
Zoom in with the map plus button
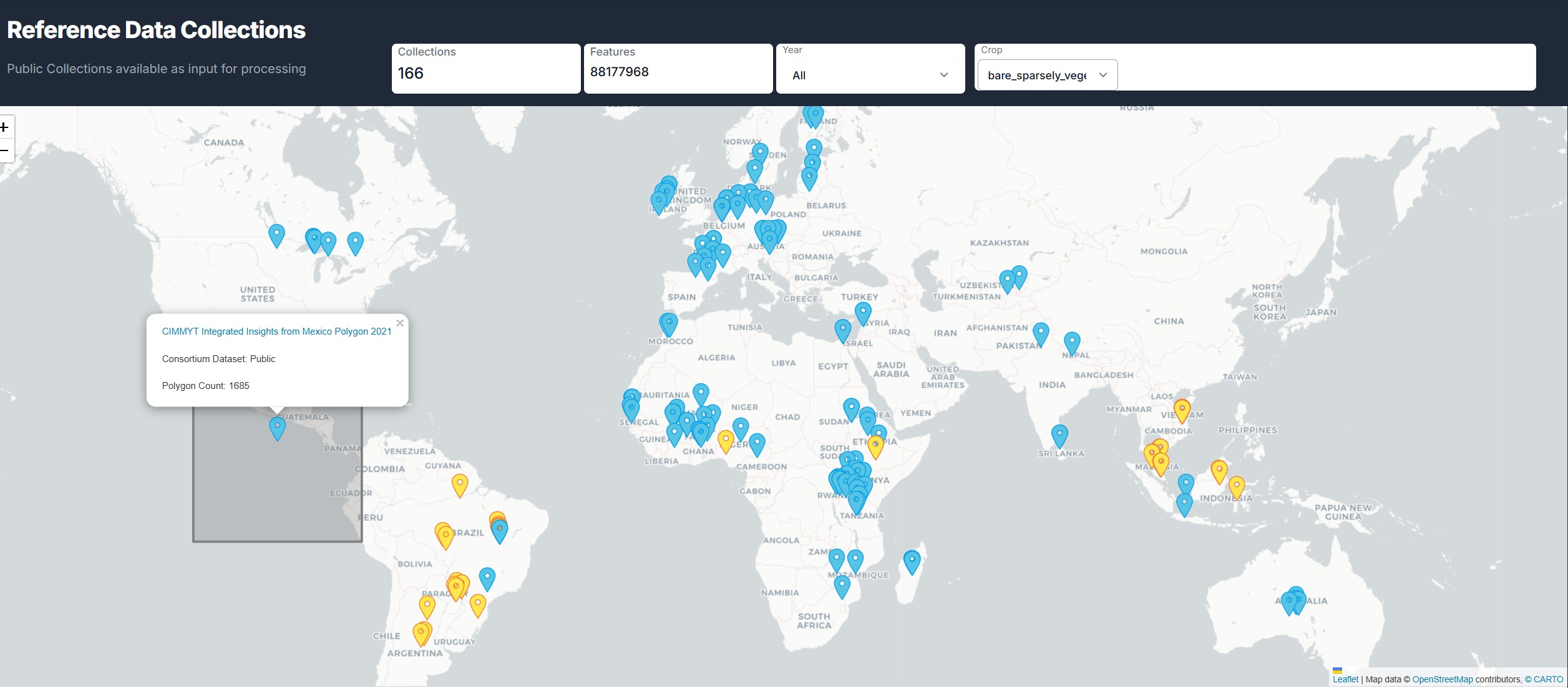[5, 127]
